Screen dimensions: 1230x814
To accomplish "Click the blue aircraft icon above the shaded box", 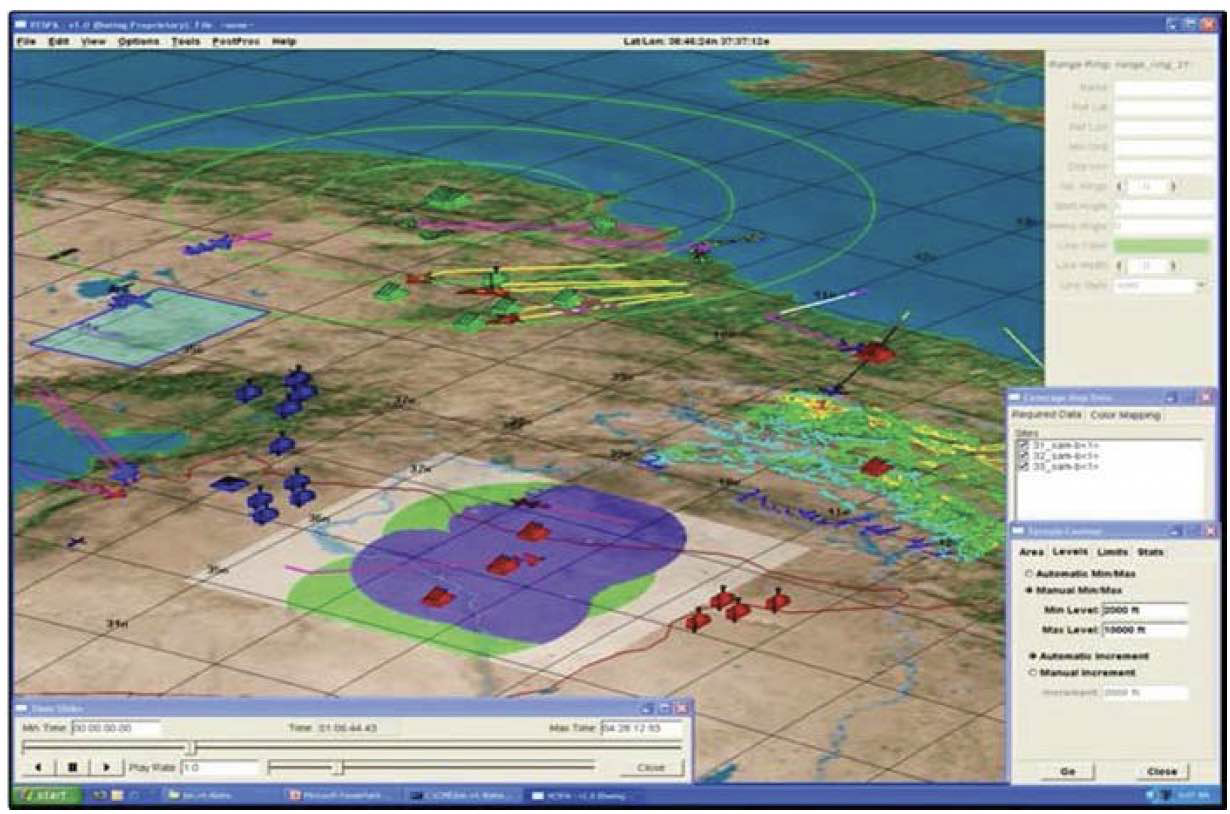I will [x=124, y=297].
